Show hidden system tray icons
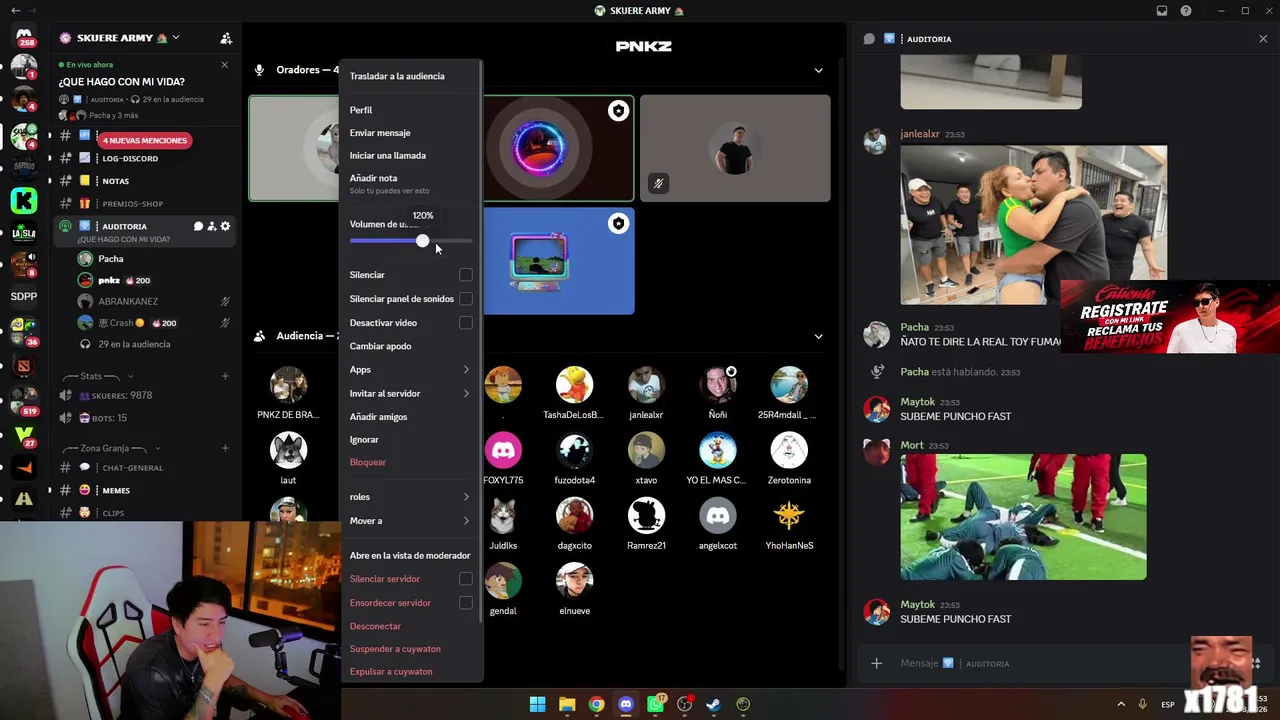The image size is (1280, 720). pos(1121,704)
